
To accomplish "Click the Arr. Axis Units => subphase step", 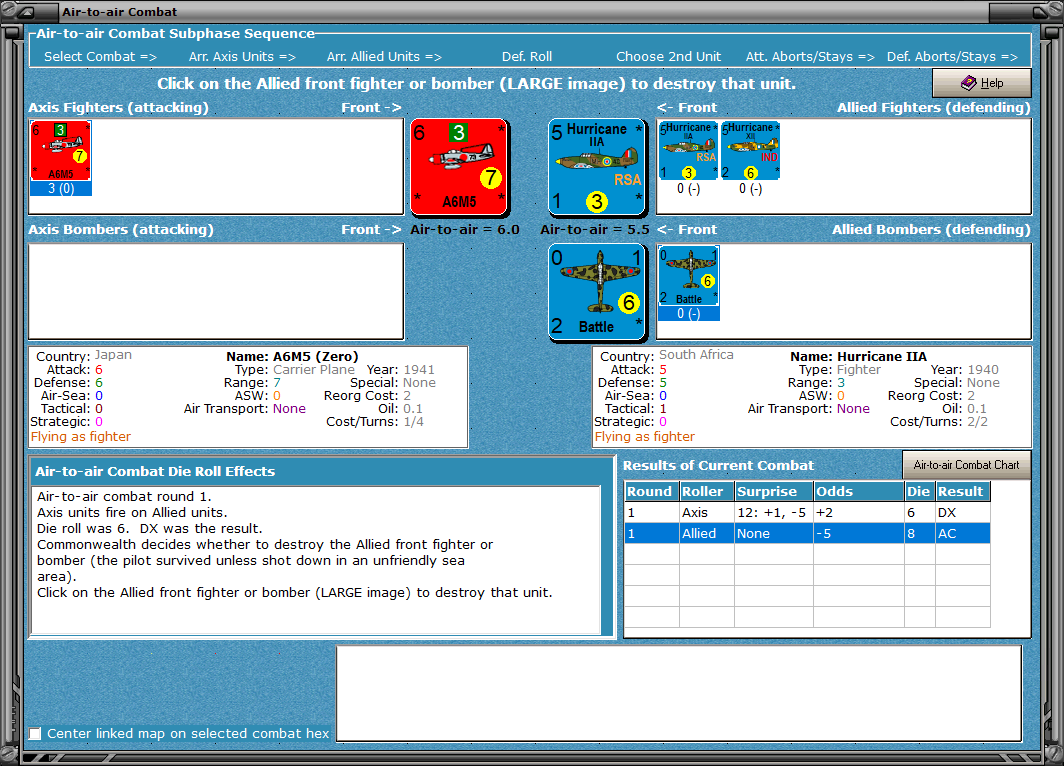I will (242, 57).
